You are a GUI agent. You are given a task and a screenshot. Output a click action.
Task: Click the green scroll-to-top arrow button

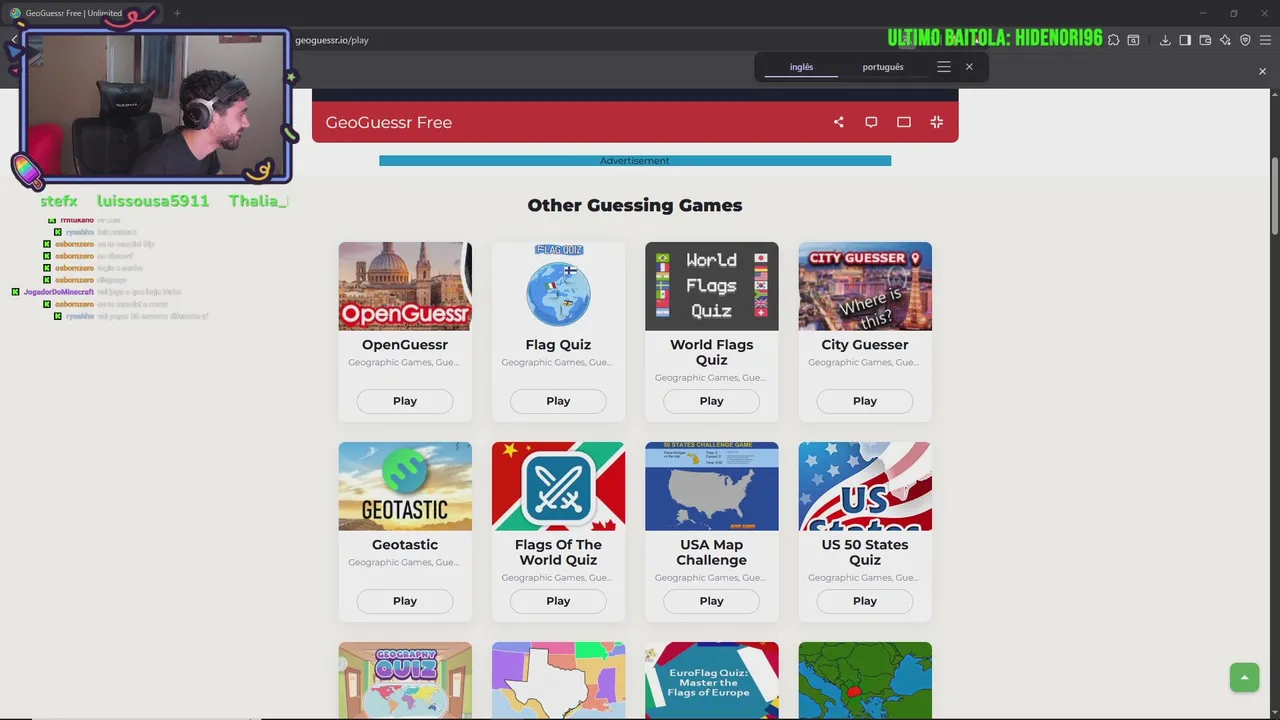pyautogui.click(x=1244, y=677)
